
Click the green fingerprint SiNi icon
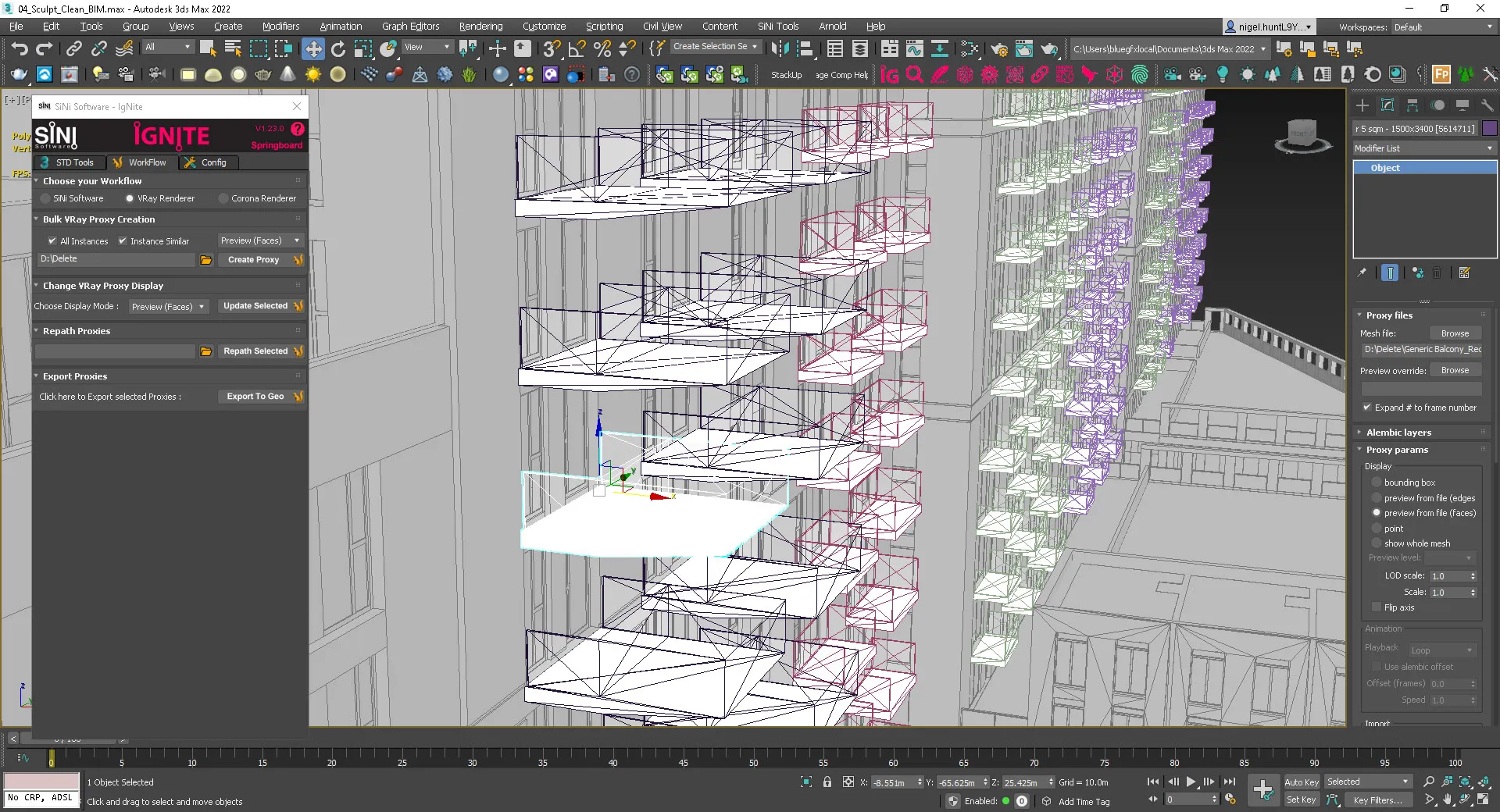1140,75
